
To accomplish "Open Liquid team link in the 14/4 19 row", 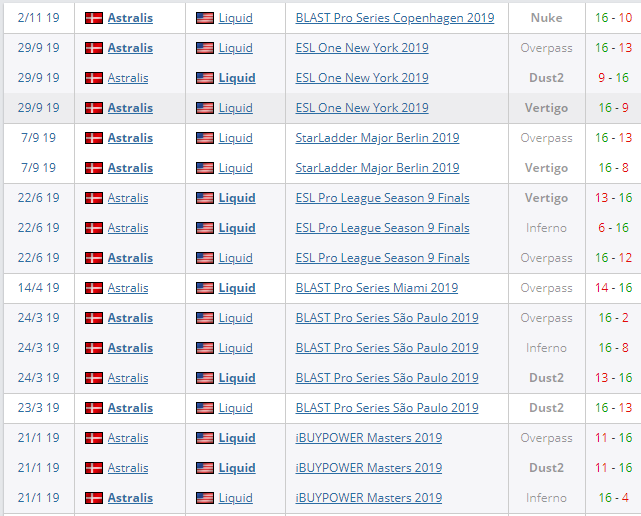I will pyautogui.click(x=237, y=288).
